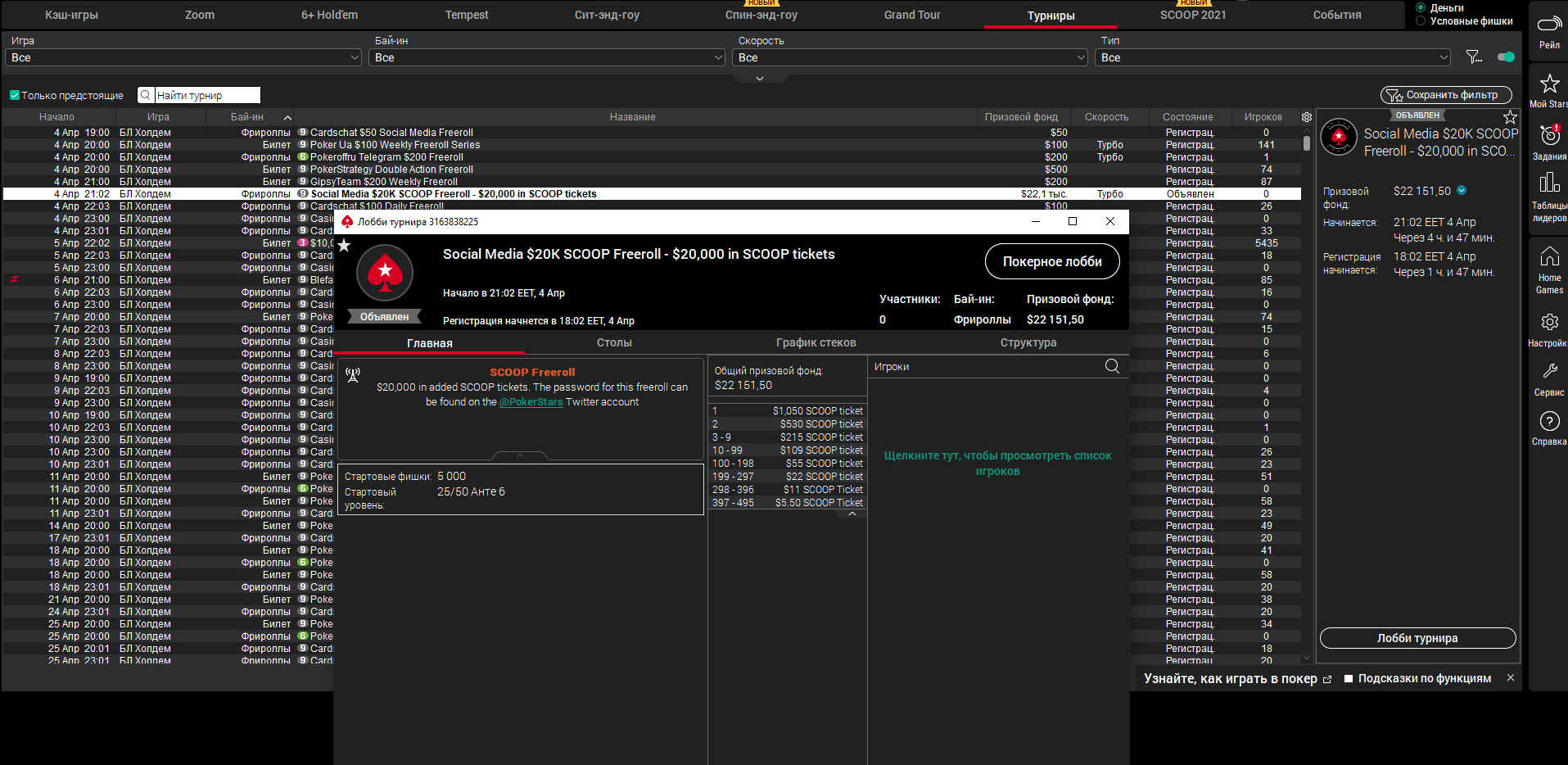1568x765 pixels.
Task: Click the filter funnel icon
Action: click(x=1474, y=57)
